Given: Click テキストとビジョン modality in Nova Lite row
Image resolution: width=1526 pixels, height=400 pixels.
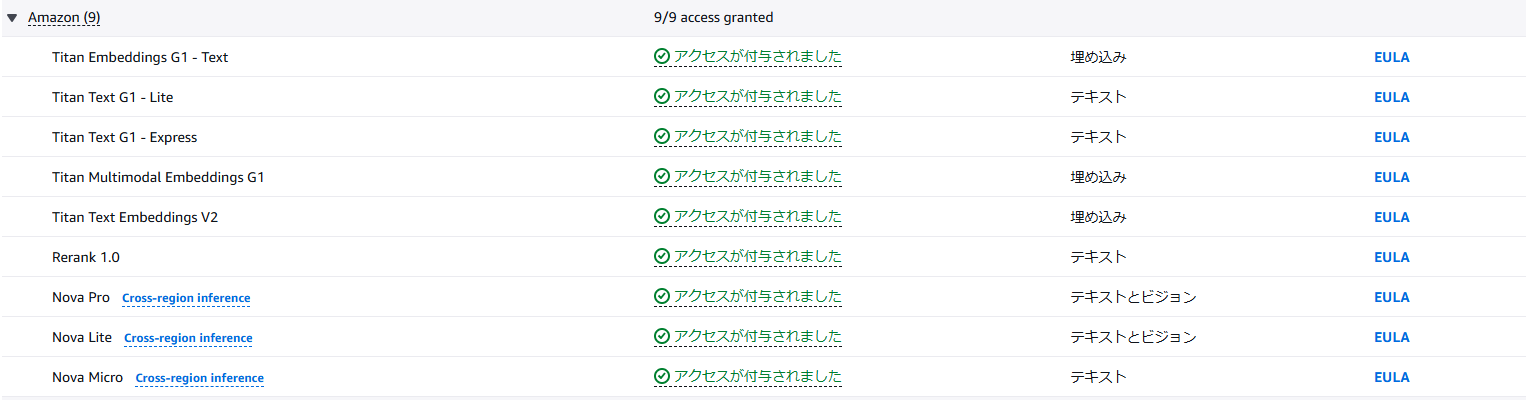Looking at the screenshot, I should pos(1133,337).
